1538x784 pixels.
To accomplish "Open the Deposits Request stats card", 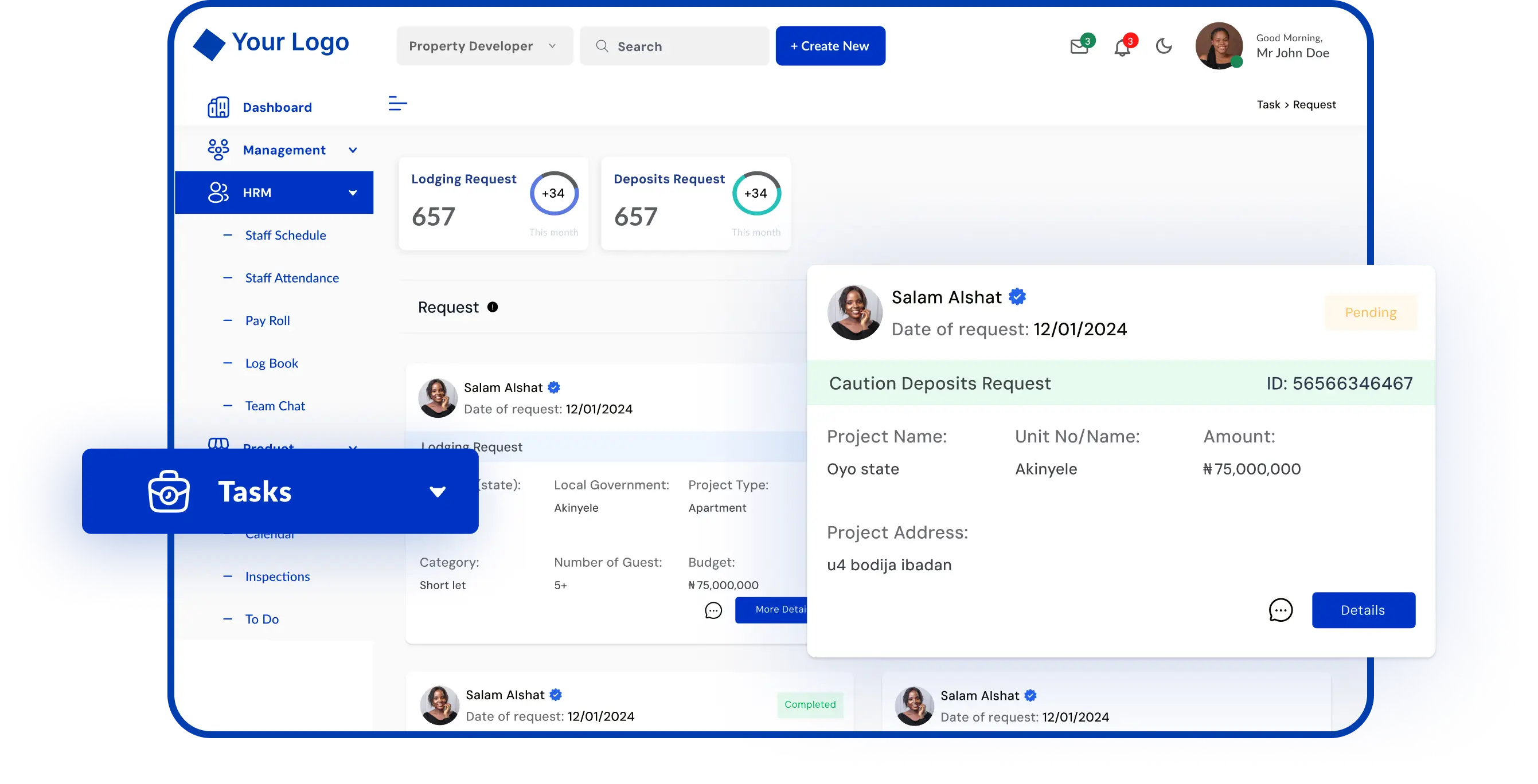I will pos(696,203).
